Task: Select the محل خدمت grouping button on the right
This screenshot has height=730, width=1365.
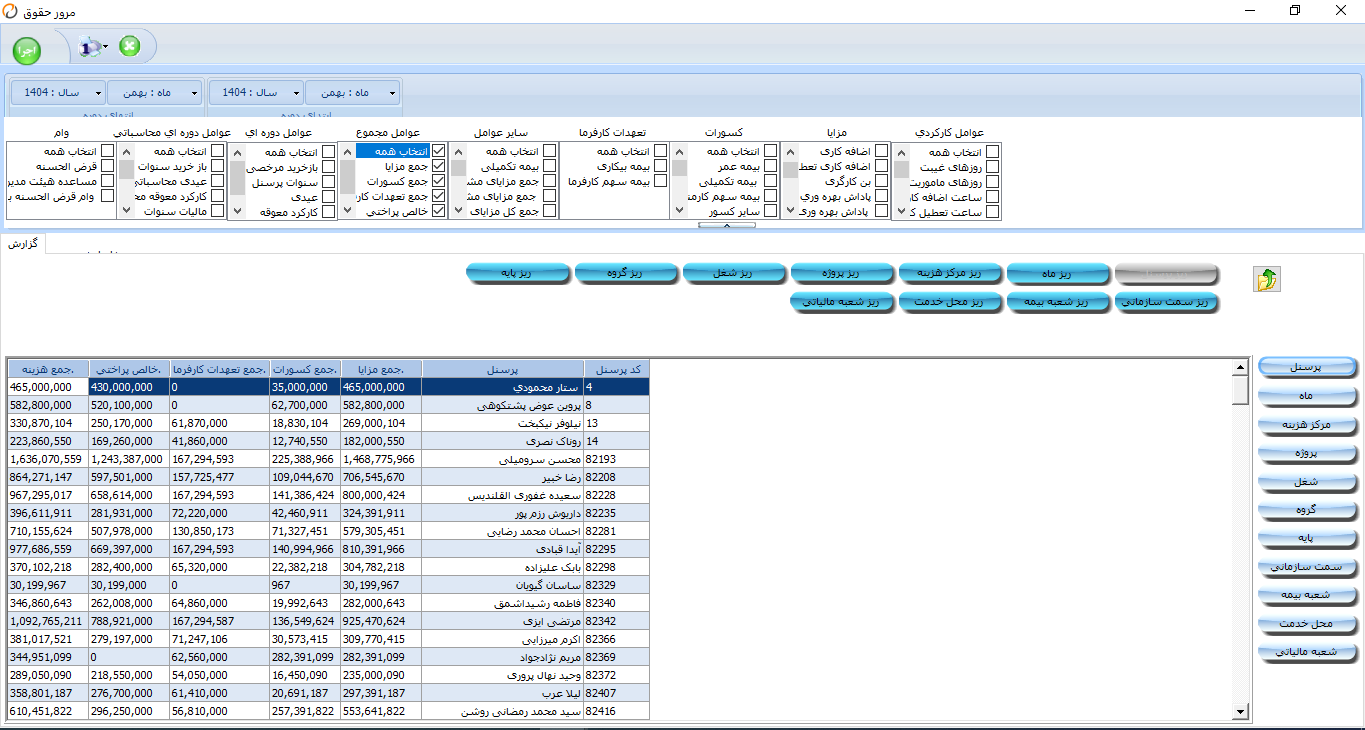Action: [1307, 625]
